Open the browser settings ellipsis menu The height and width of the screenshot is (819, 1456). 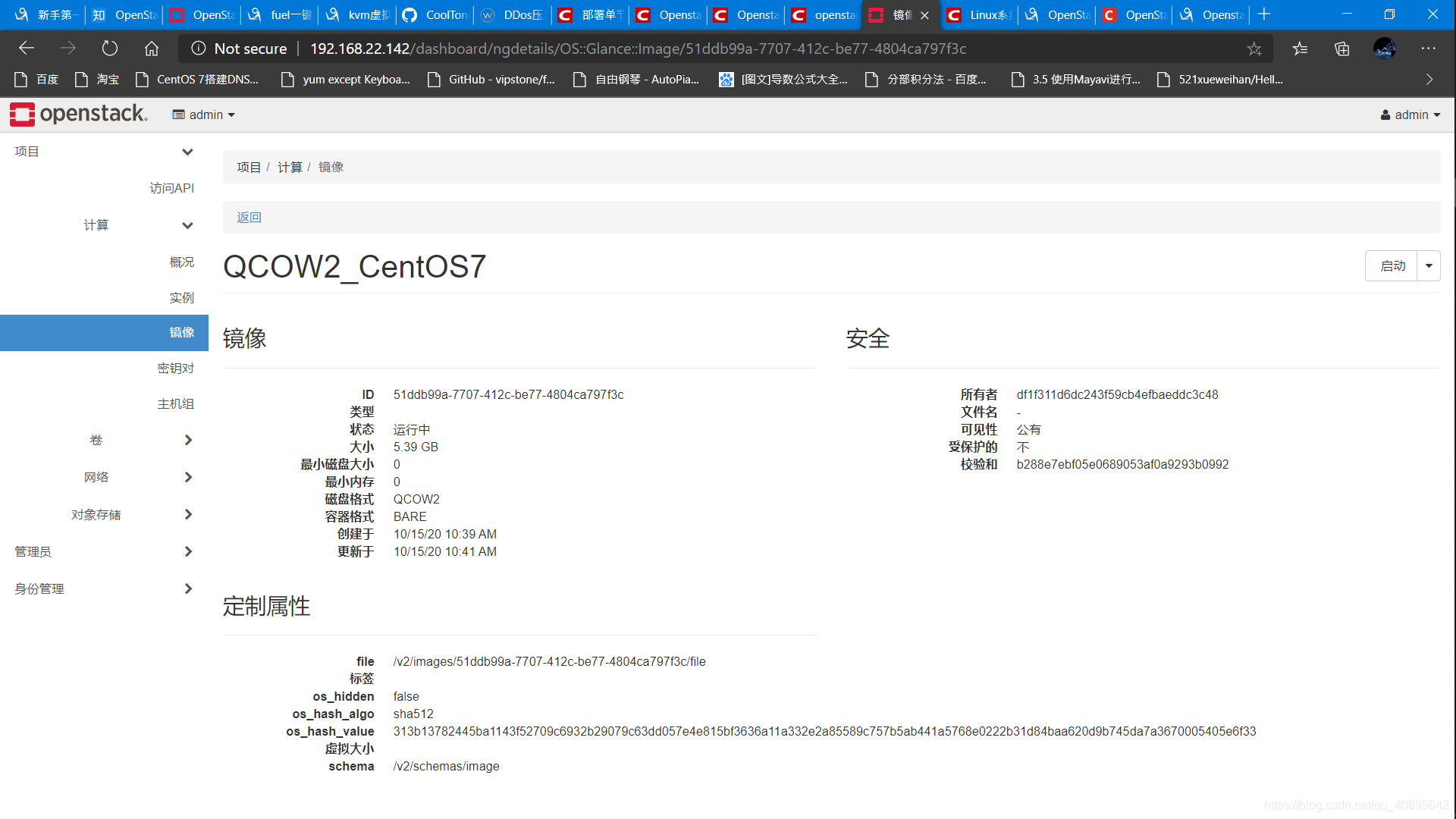click(x=1428, y=49)
